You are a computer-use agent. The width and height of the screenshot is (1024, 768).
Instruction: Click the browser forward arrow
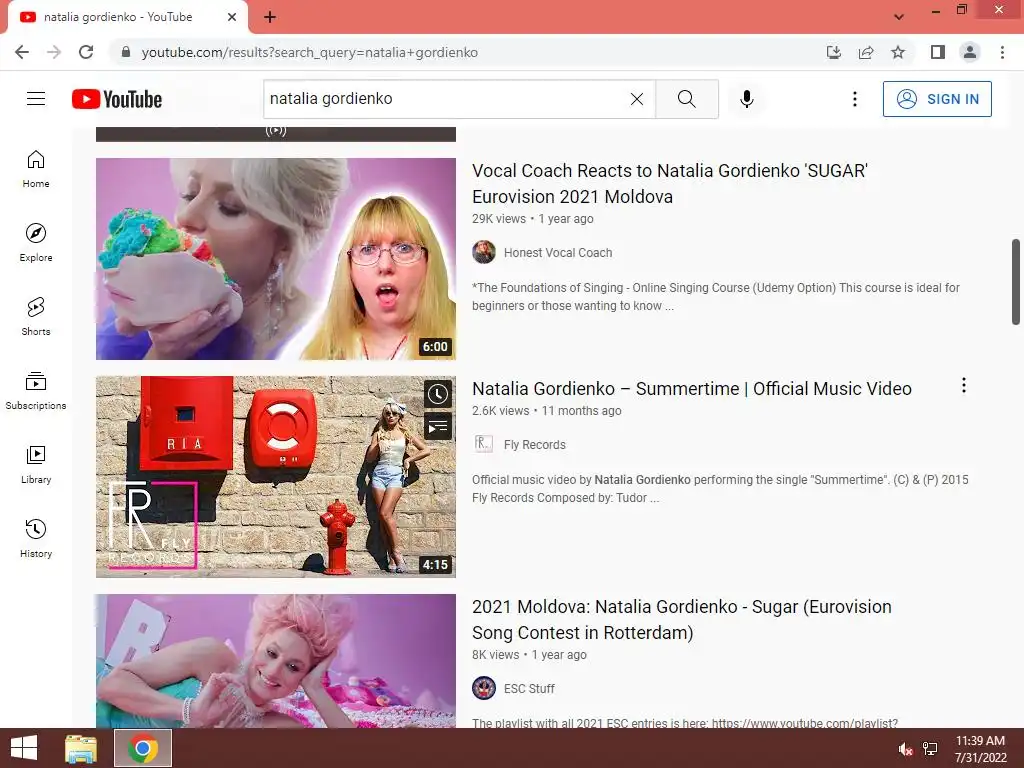tap(54, 52)
